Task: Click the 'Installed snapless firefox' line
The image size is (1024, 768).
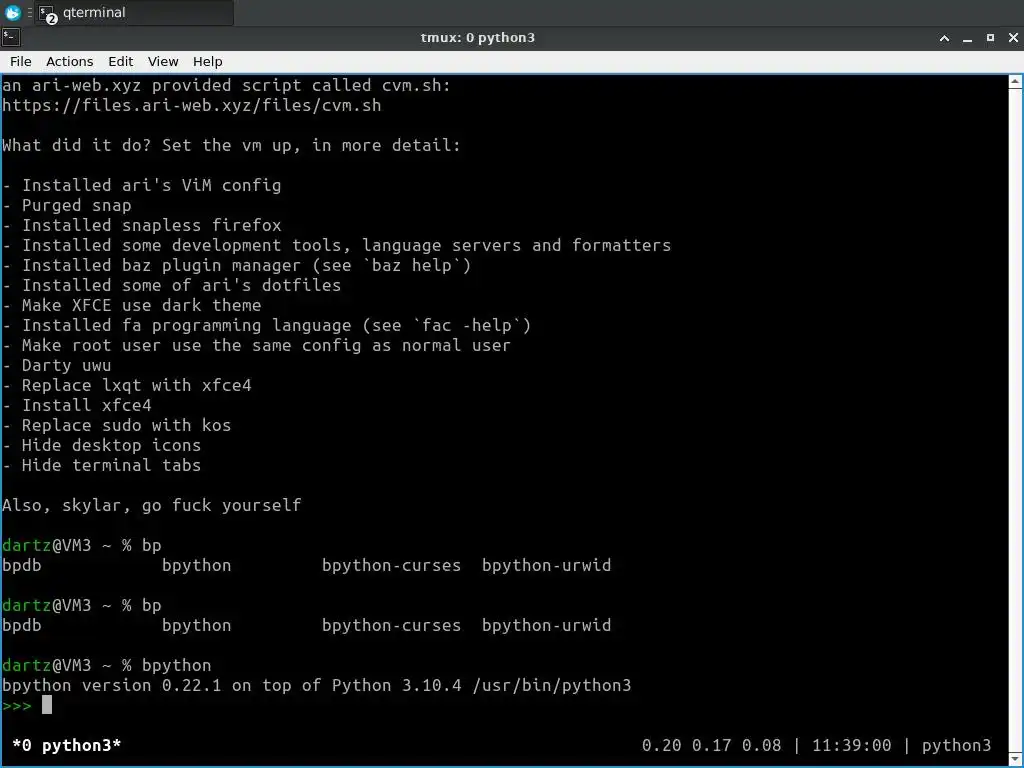Action: (142, 225)
